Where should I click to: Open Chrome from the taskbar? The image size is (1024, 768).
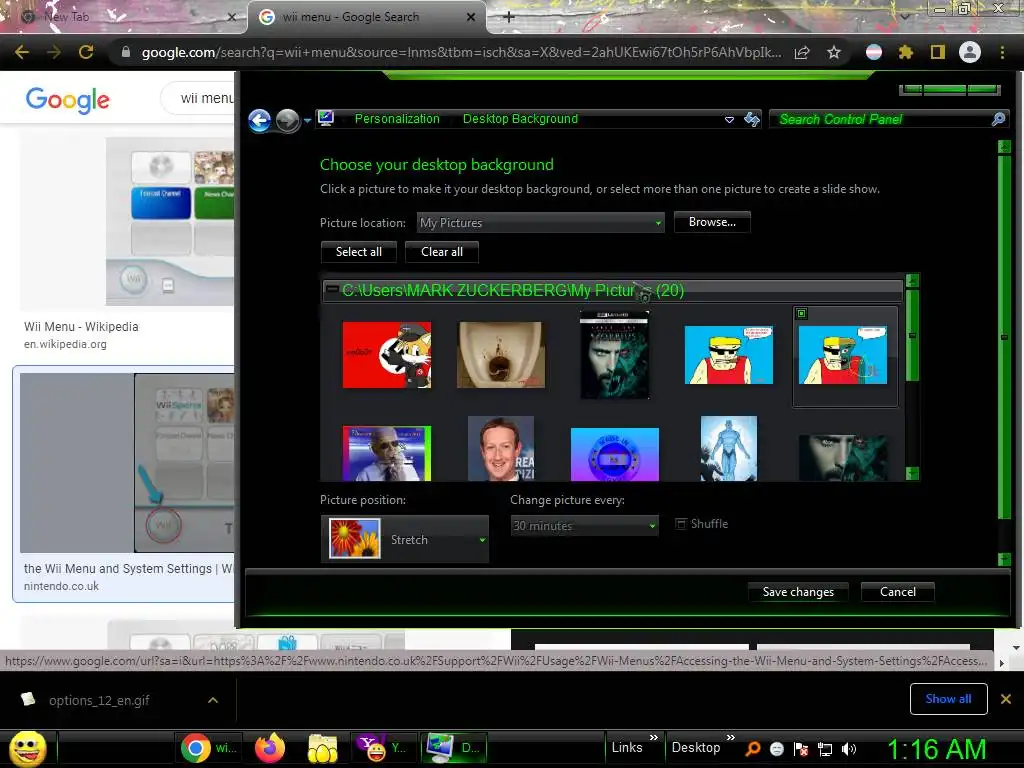point(210,748)
